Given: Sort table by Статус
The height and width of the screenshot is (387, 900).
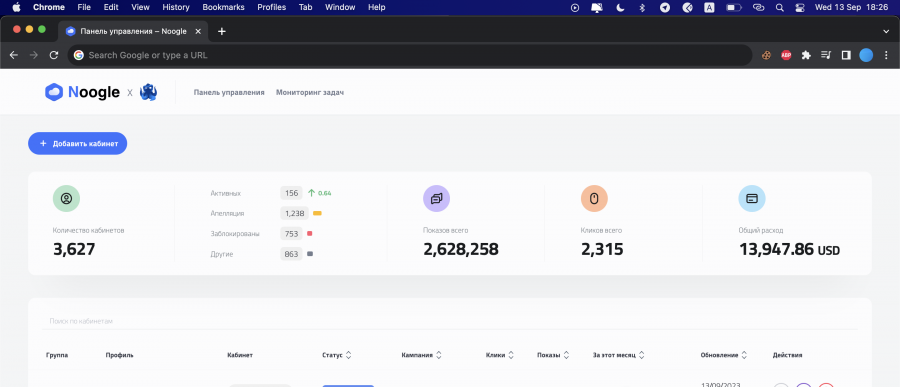Looking at the screenshot, I should 336,355.
